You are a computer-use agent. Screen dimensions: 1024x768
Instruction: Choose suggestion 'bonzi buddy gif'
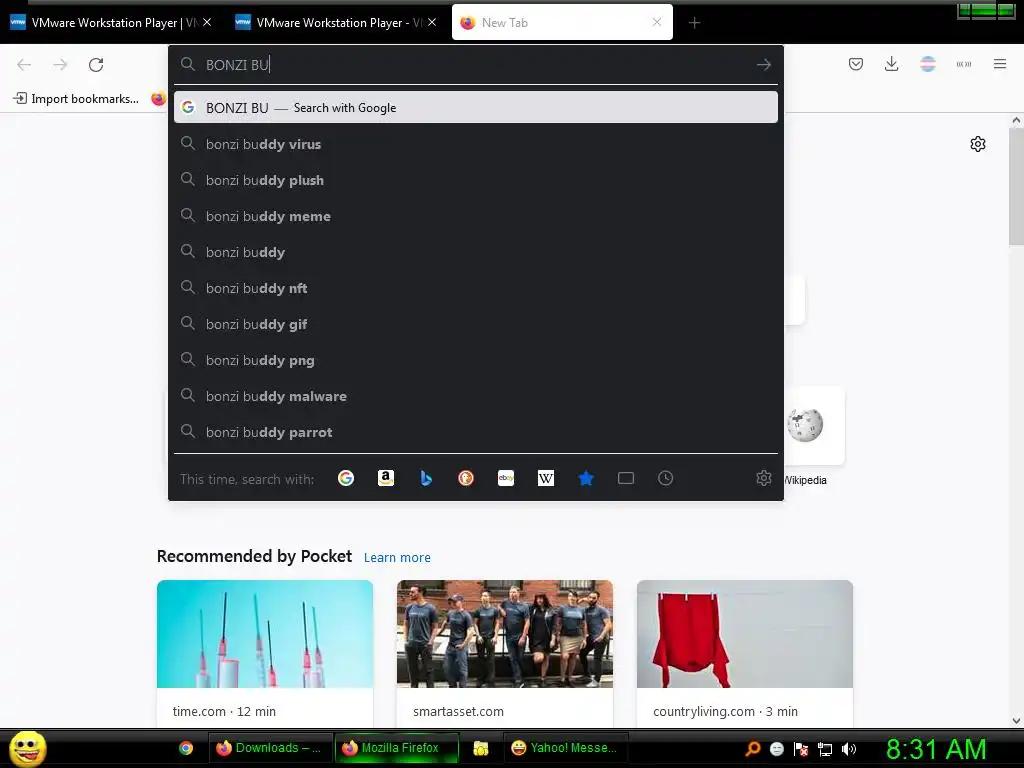[x=475, y=324]
